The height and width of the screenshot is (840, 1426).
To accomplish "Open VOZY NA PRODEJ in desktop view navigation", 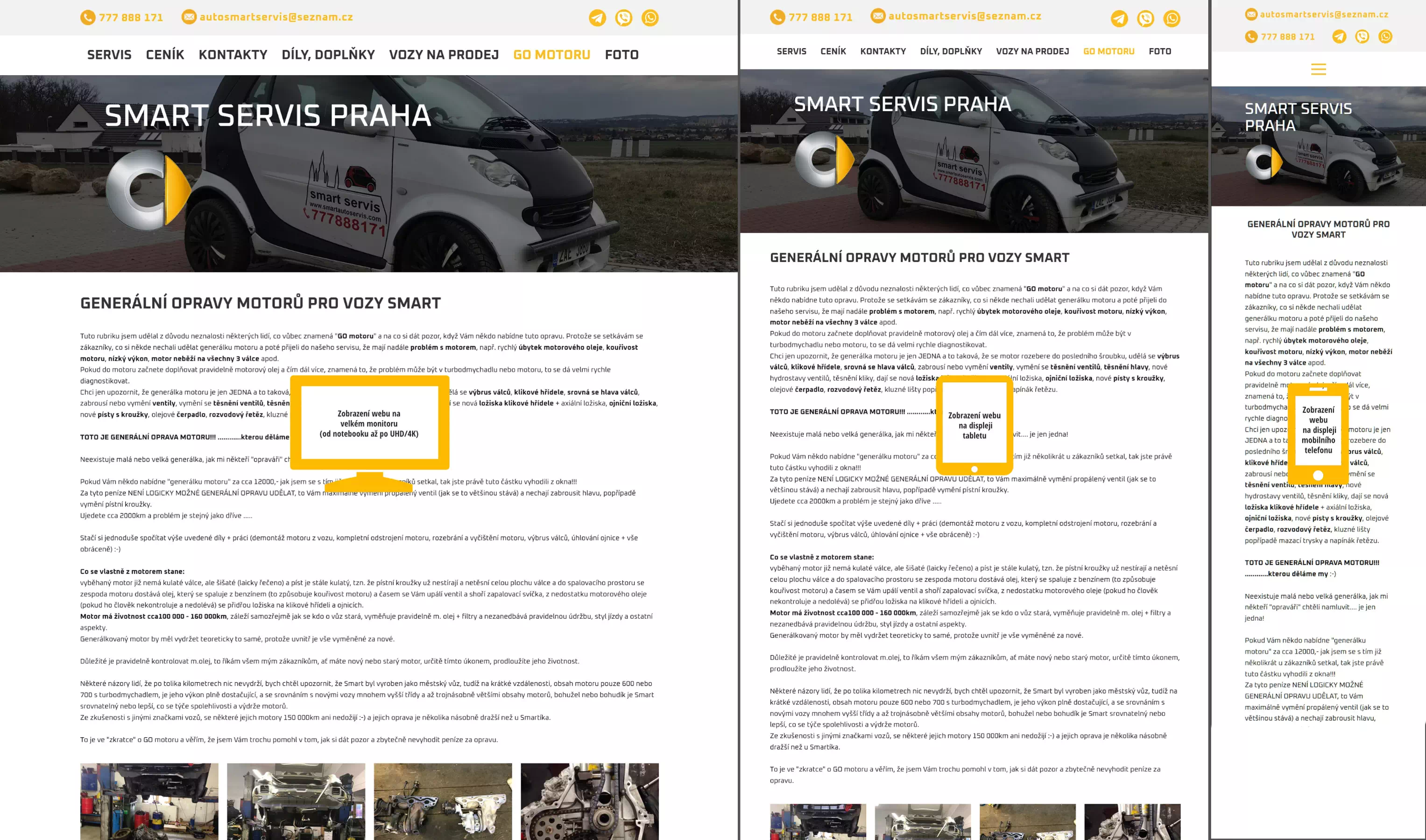I will coord(444,55).
